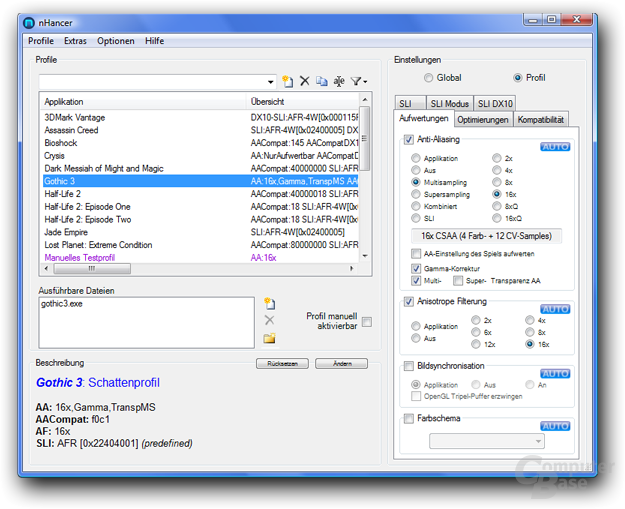
Task: Click the copy profile icon
Action: (322, 81)
